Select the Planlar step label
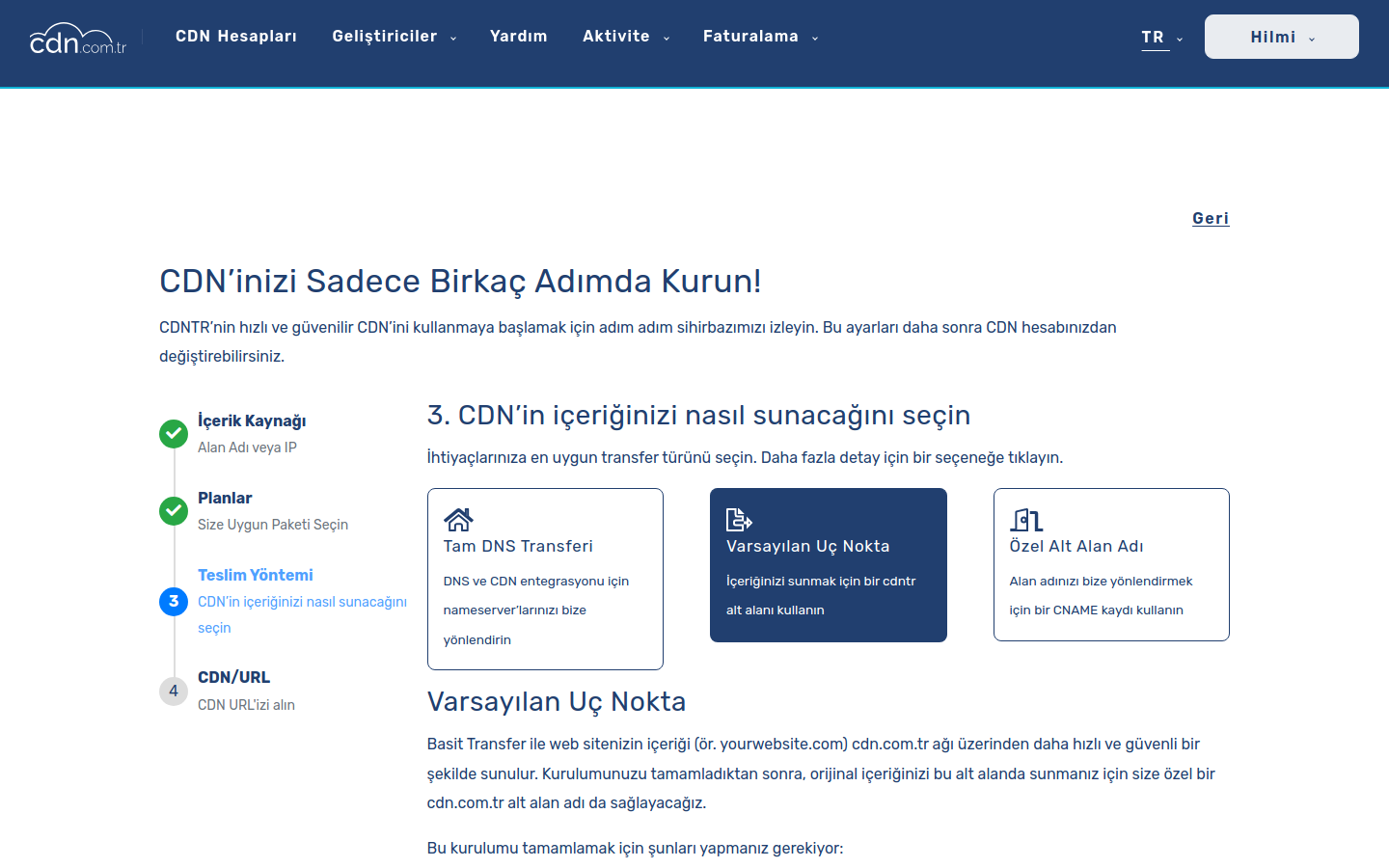1389x868 pixels. (x=225, y=498)
